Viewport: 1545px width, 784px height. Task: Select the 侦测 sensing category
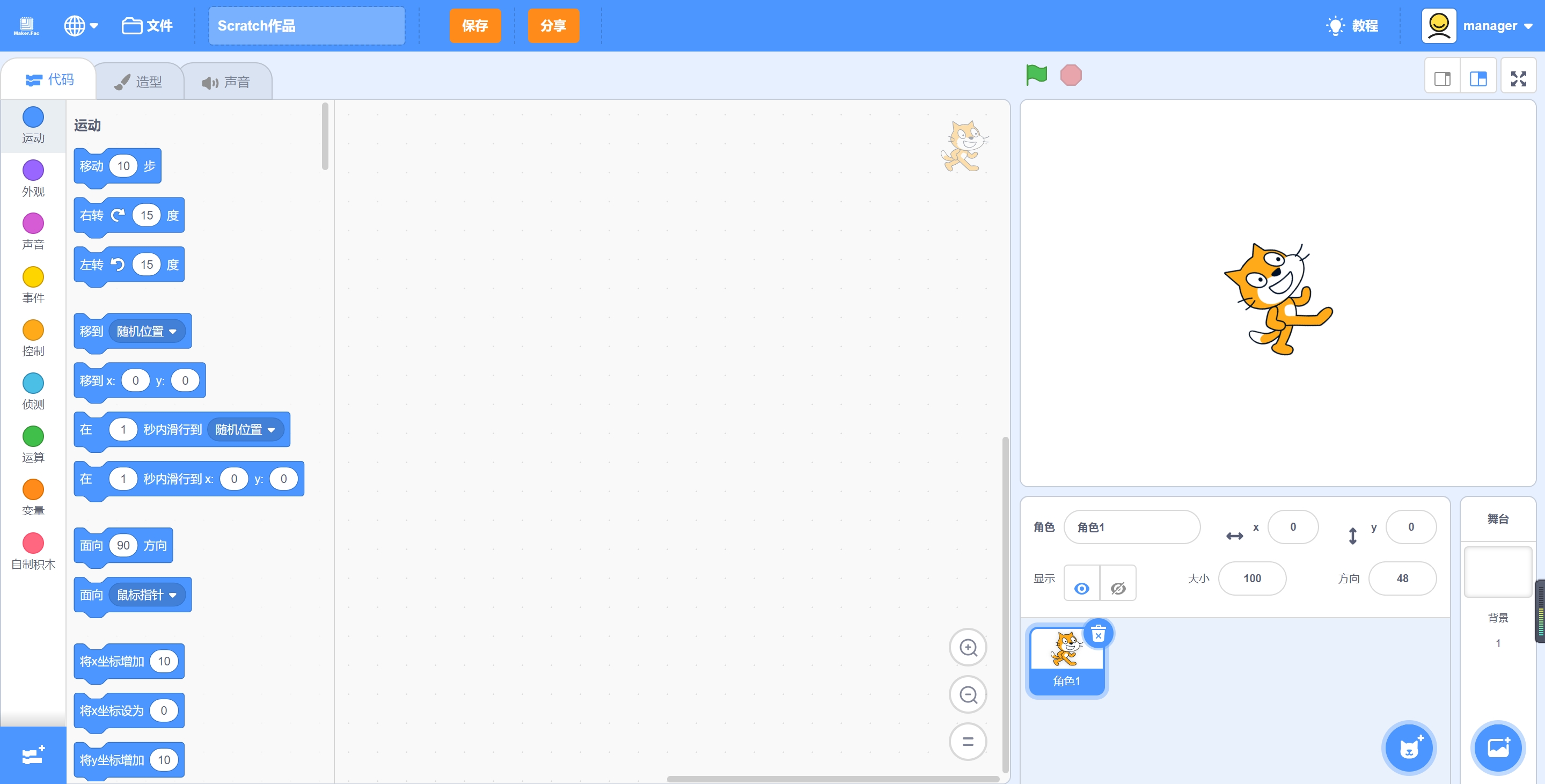pos(33,392)
